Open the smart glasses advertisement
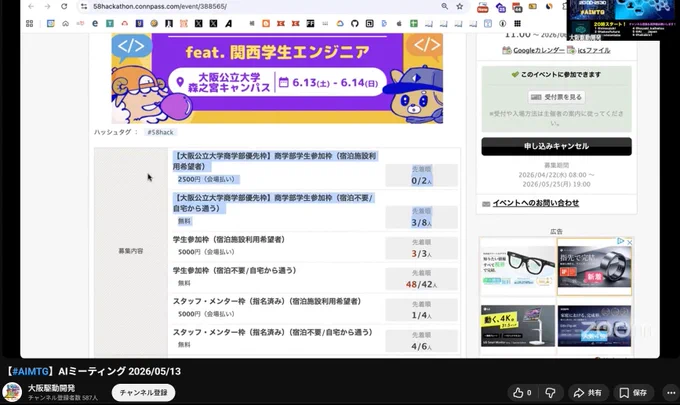Screen dimensions: 680x405 coord(518,267)
